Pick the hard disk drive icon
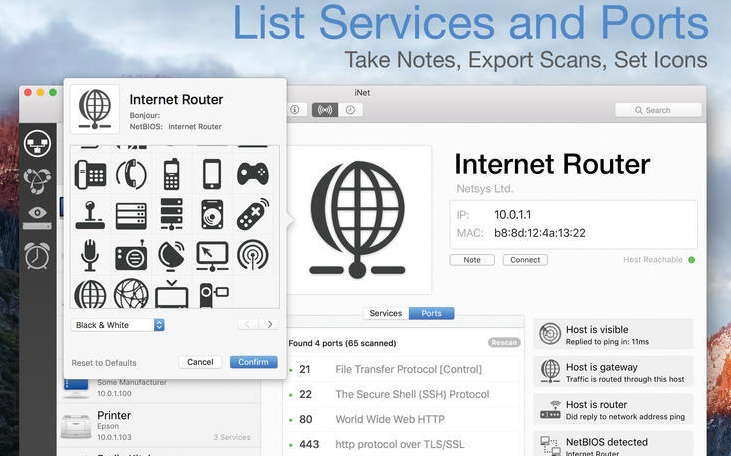Viewport: 731px width, 456px height. [211, 215]
